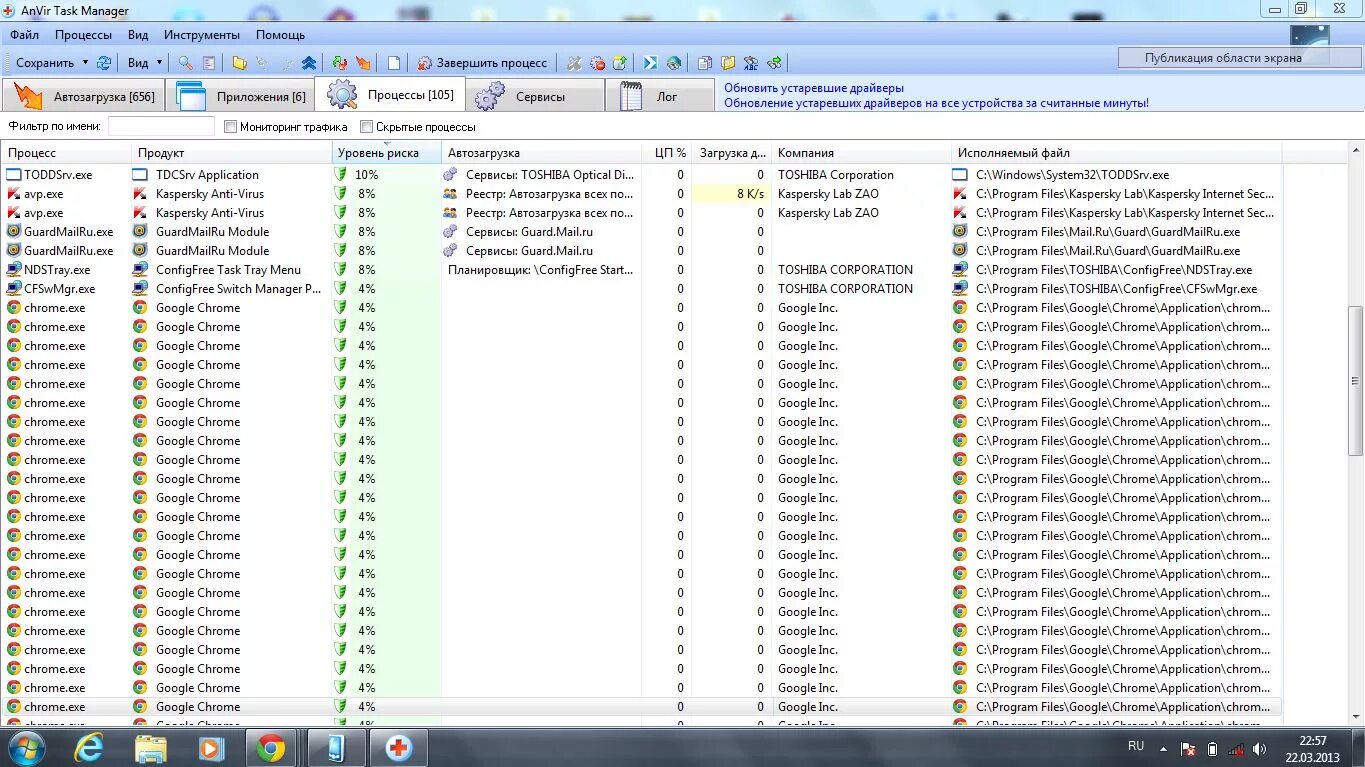Image resolution: width=1365 pixels, height=767 pixels.
Task: Click the crossed tools toolbar icon
Action: click(x=574, y=62)
